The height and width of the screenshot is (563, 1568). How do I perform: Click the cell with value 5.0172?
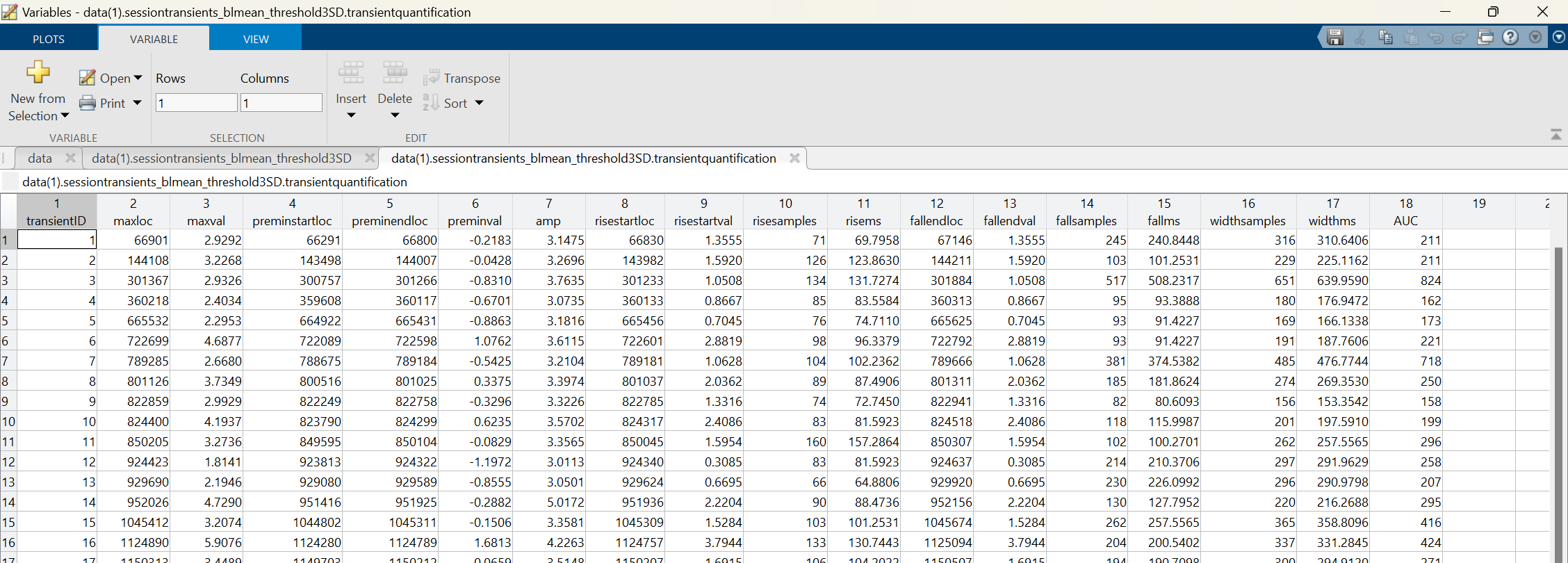[548, 503]
